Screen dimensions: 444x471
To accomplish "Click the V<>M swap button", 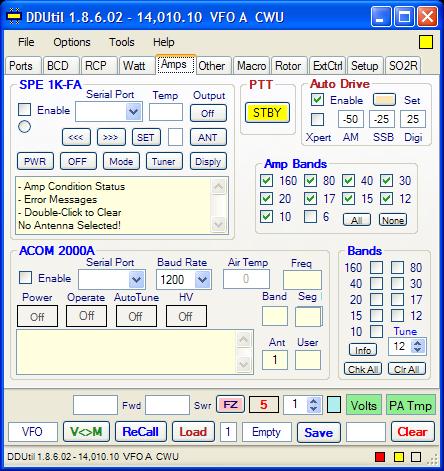I will click(x=86, y=432).
